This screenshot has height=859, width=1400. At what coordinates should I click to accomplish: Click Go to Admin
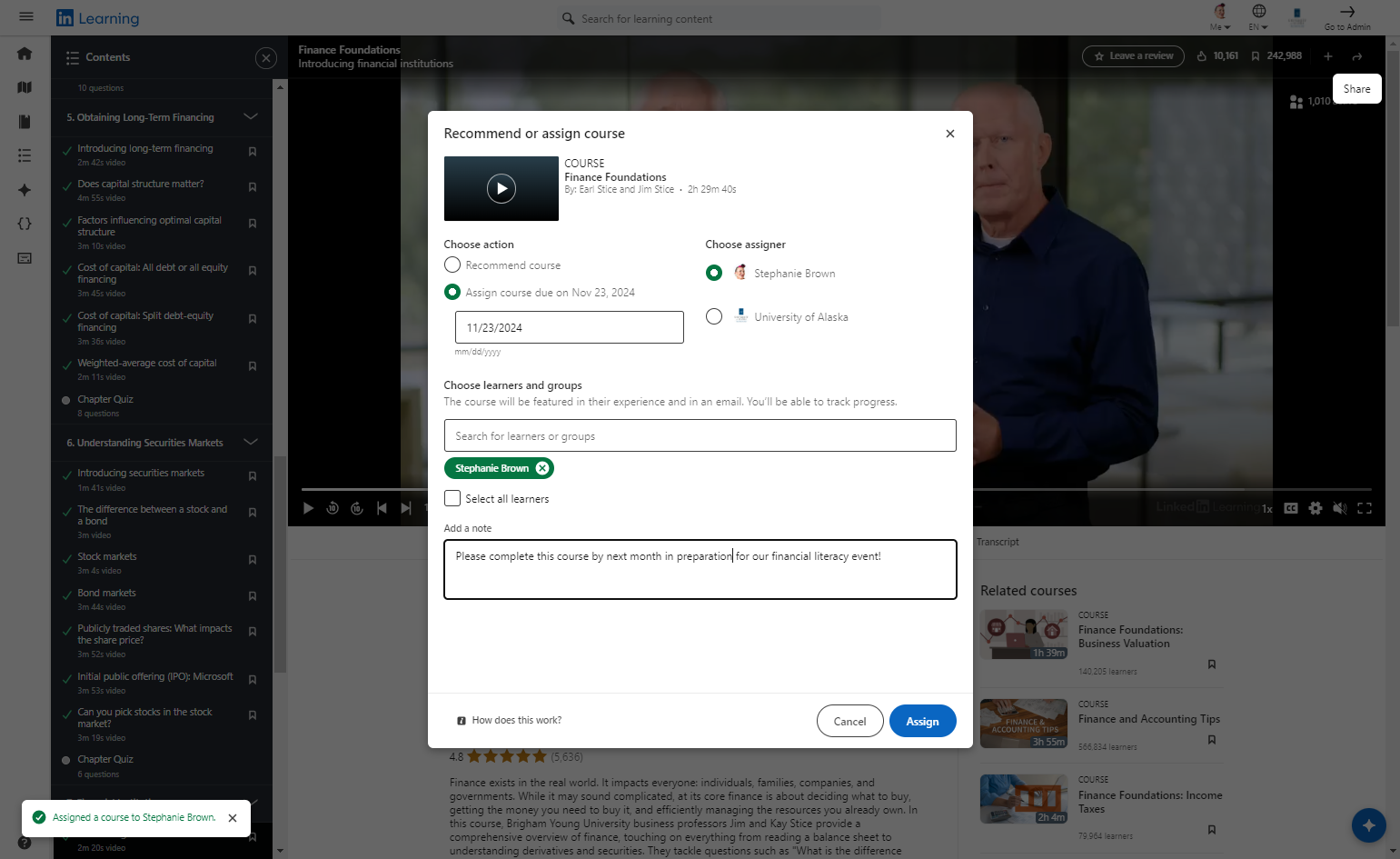[x=1347, y=16]
